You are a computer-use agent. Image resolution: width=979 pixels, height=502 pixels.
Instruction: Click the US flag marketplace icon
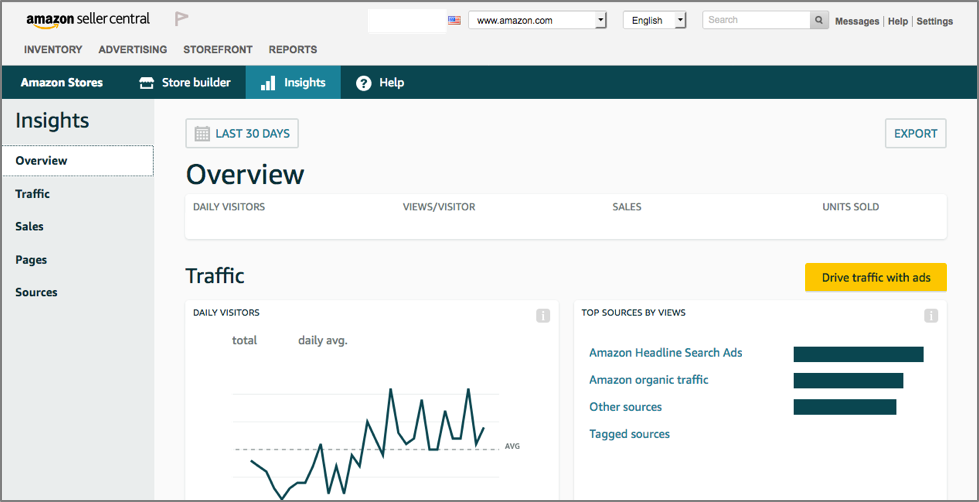click(455, 20)
